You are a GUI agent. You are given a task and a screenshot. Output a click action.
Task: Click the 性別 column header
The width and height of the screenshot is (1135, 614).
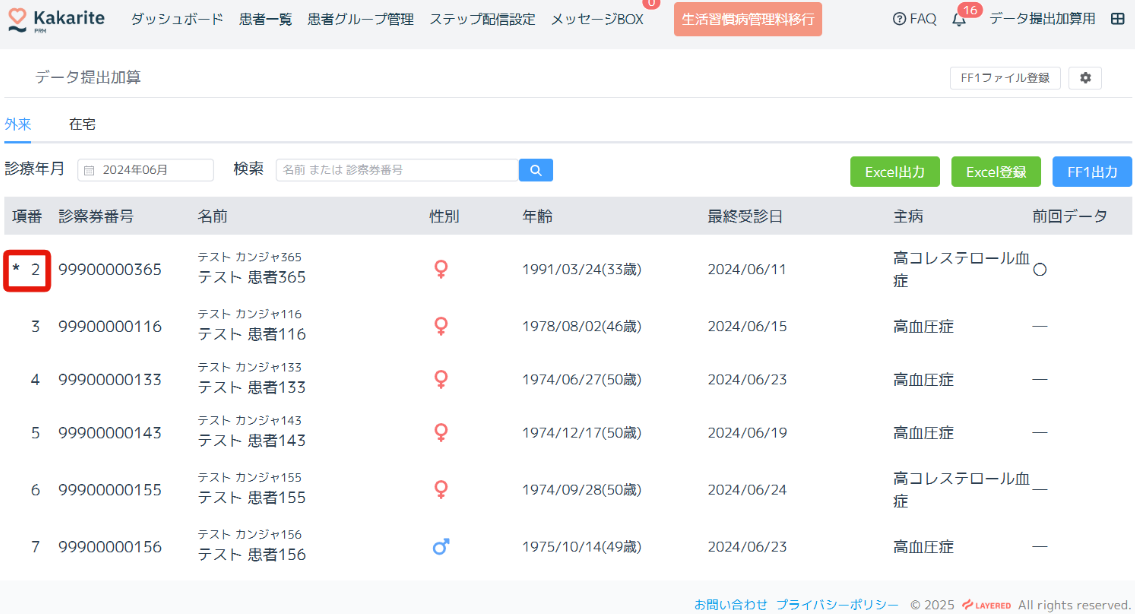[x=444, y=216]
